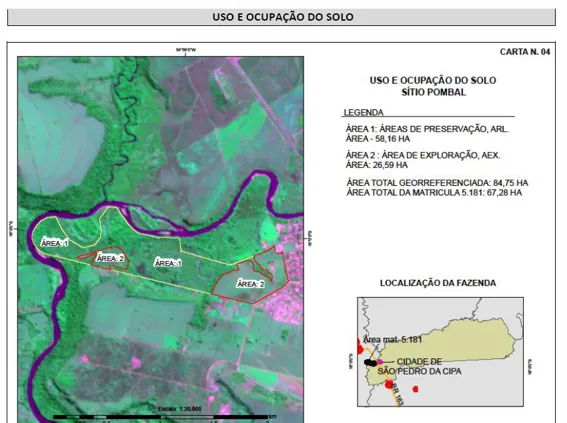Select ÁREA 2 exploração legend entry
Viewport: 567px width, 423px height.
[423, 160]
